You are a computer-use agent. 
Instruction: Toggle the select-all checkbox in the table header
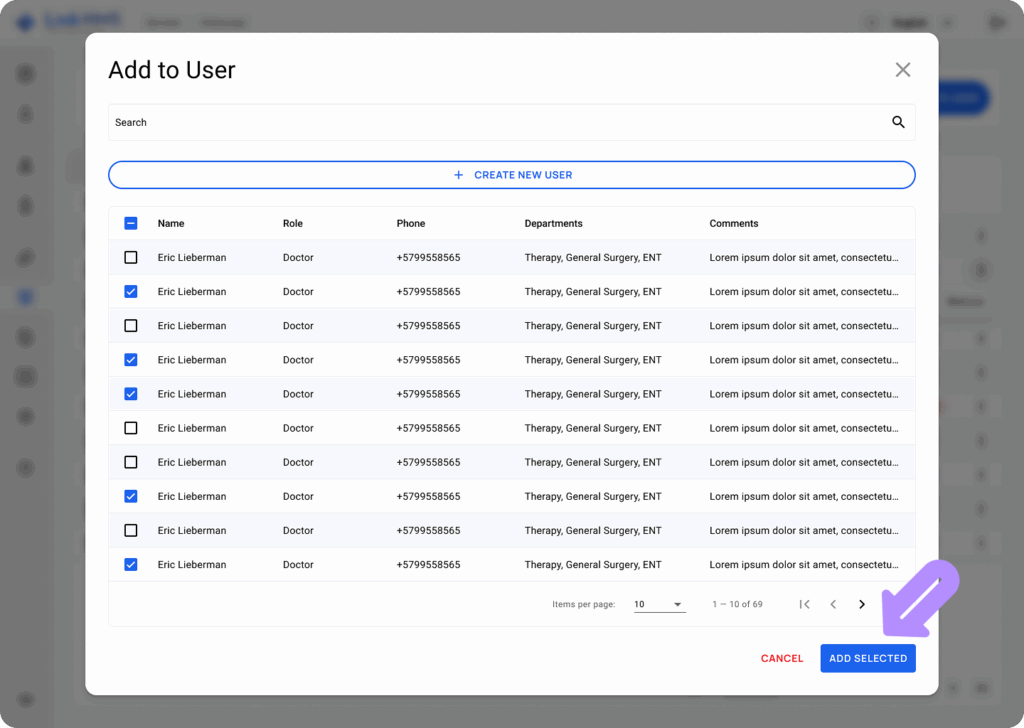[x=130, y=223]
